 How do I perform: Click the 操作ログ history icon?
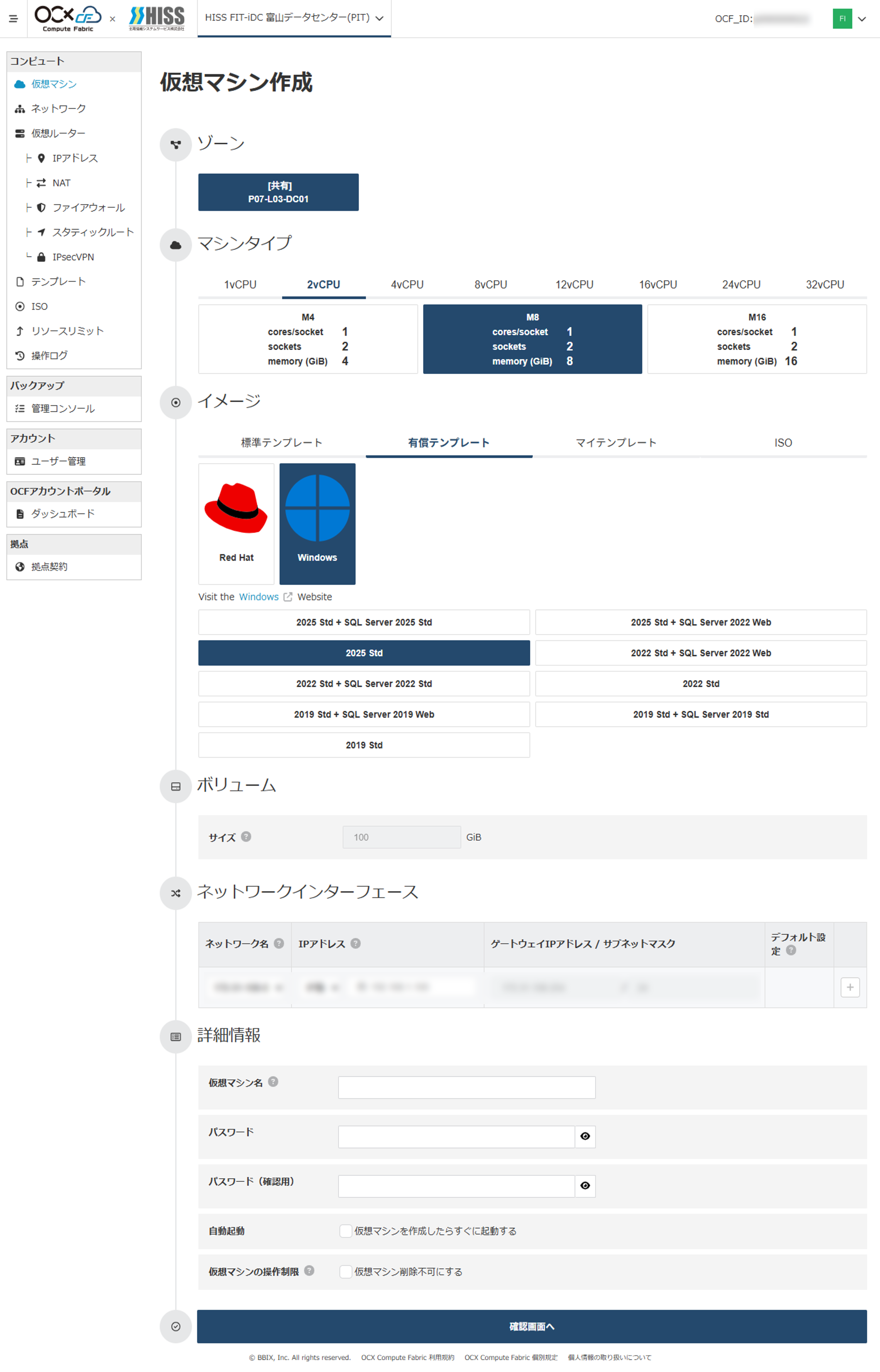pos(20,356)
